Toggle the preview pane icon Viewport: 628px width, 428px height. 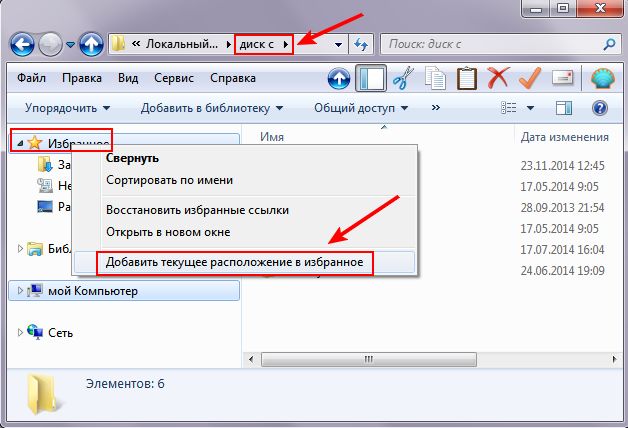pyautogui.click(x=564, y=108)
